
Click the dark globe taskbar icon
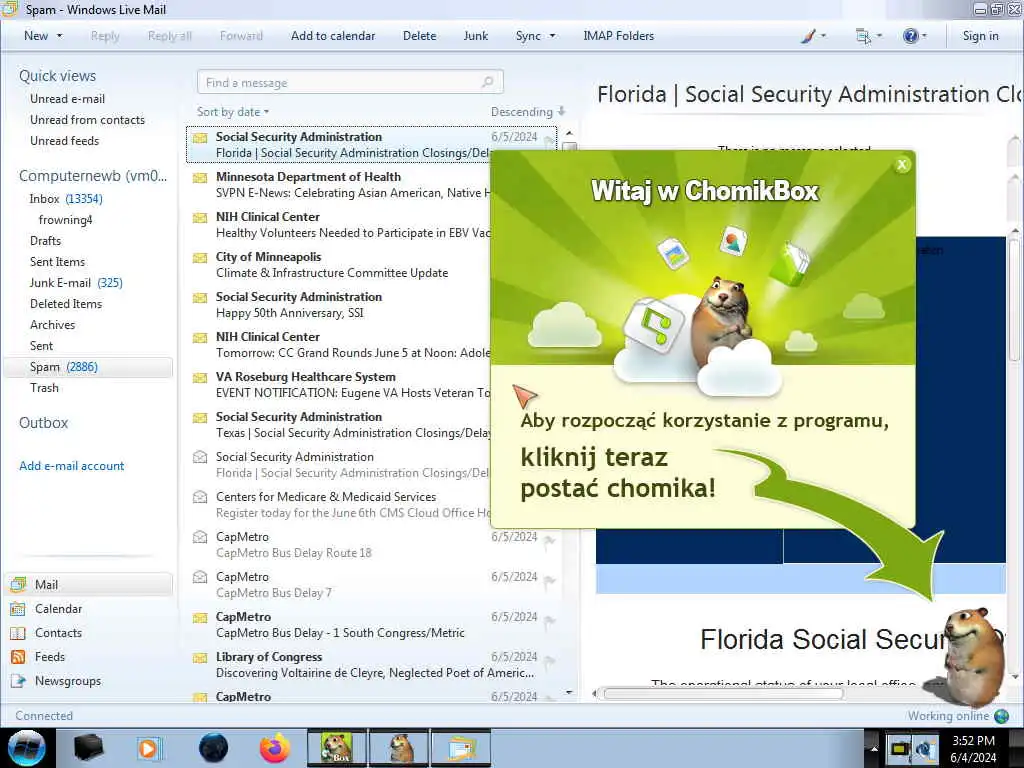[213, 748]
